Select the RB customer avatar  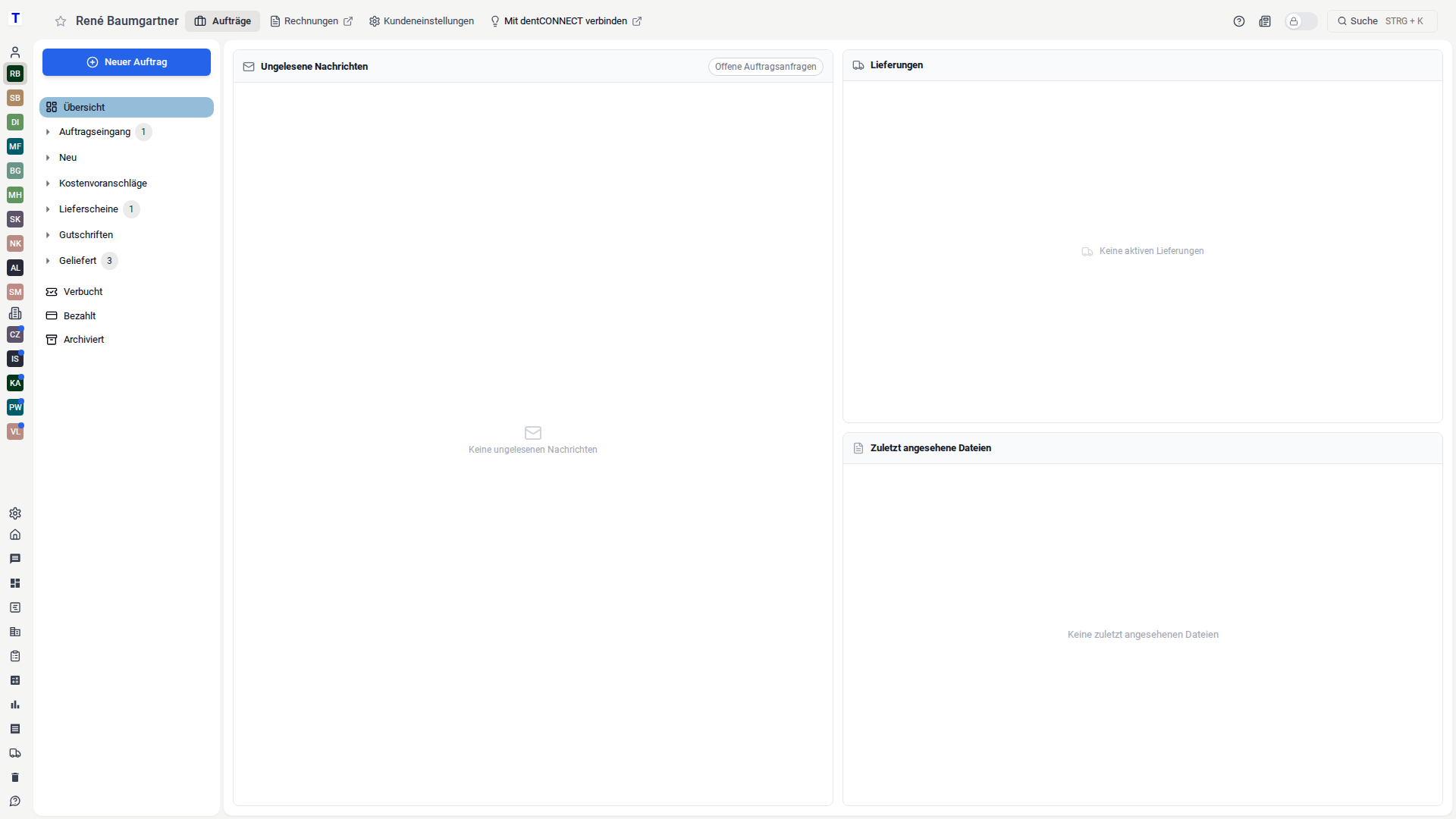(15, 74)
